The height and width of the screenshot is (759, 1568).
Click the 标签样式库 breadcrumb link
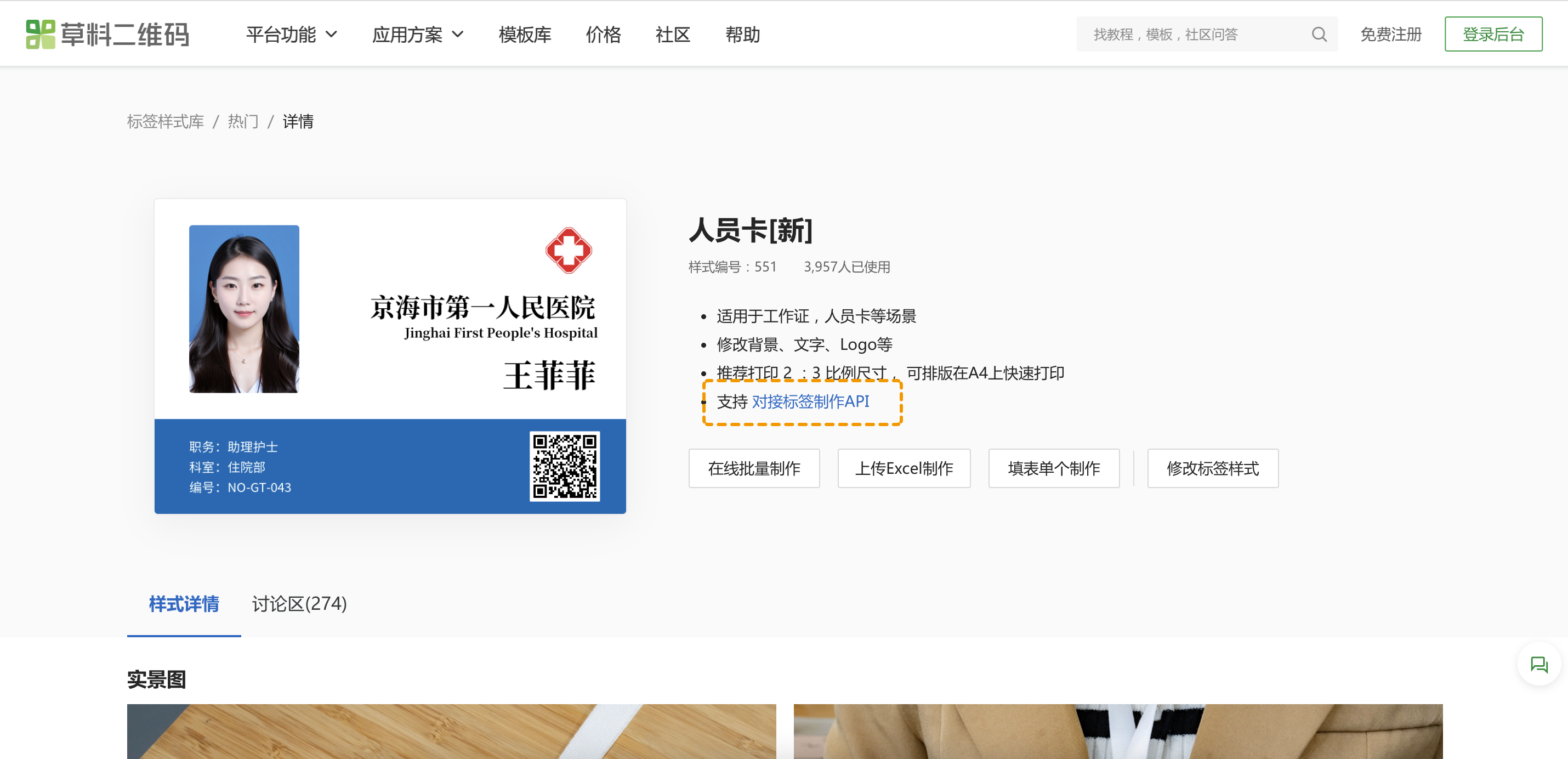(x=165, y=122)
